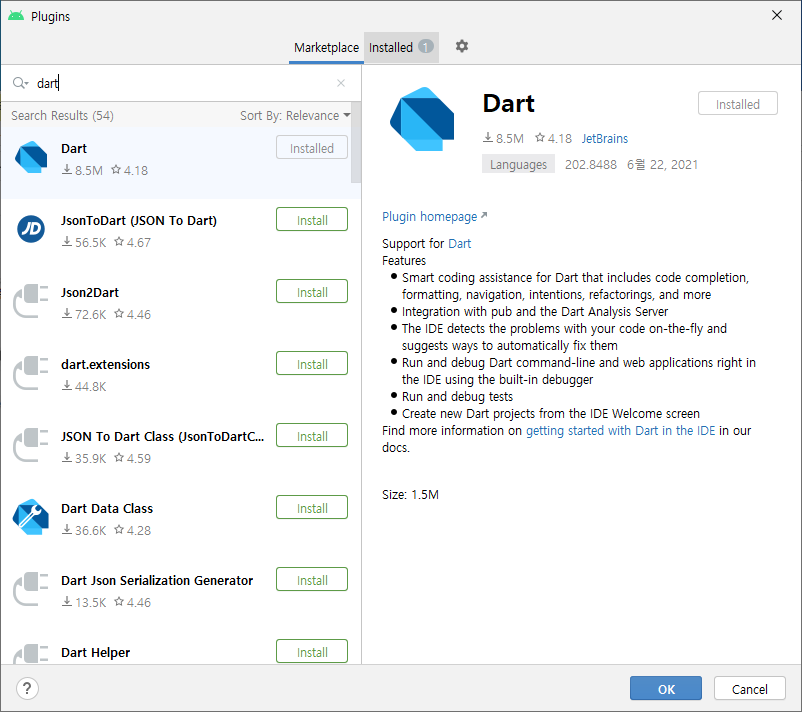Open help with the question mark button
Screen dimensions: 802x712
pyautogui.click(x=27, y=688)
